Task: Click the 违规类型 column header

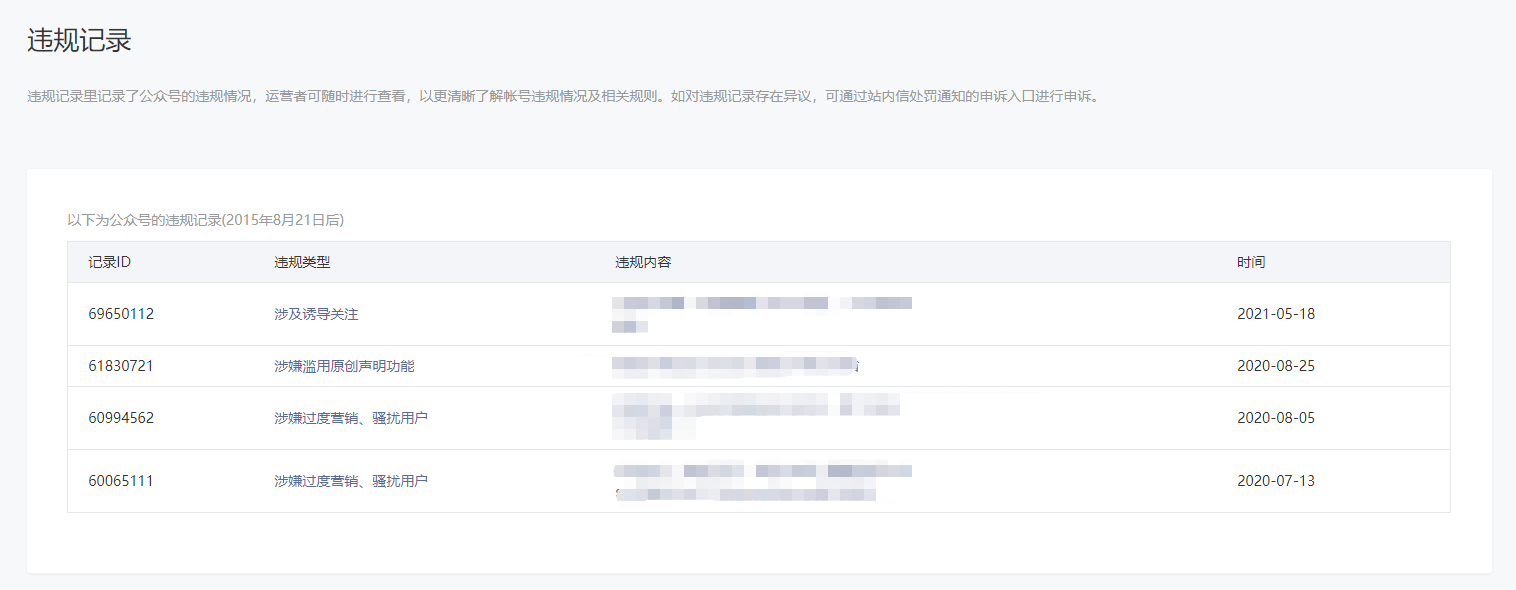Action: pyautogui.click(x=302, y=262)
